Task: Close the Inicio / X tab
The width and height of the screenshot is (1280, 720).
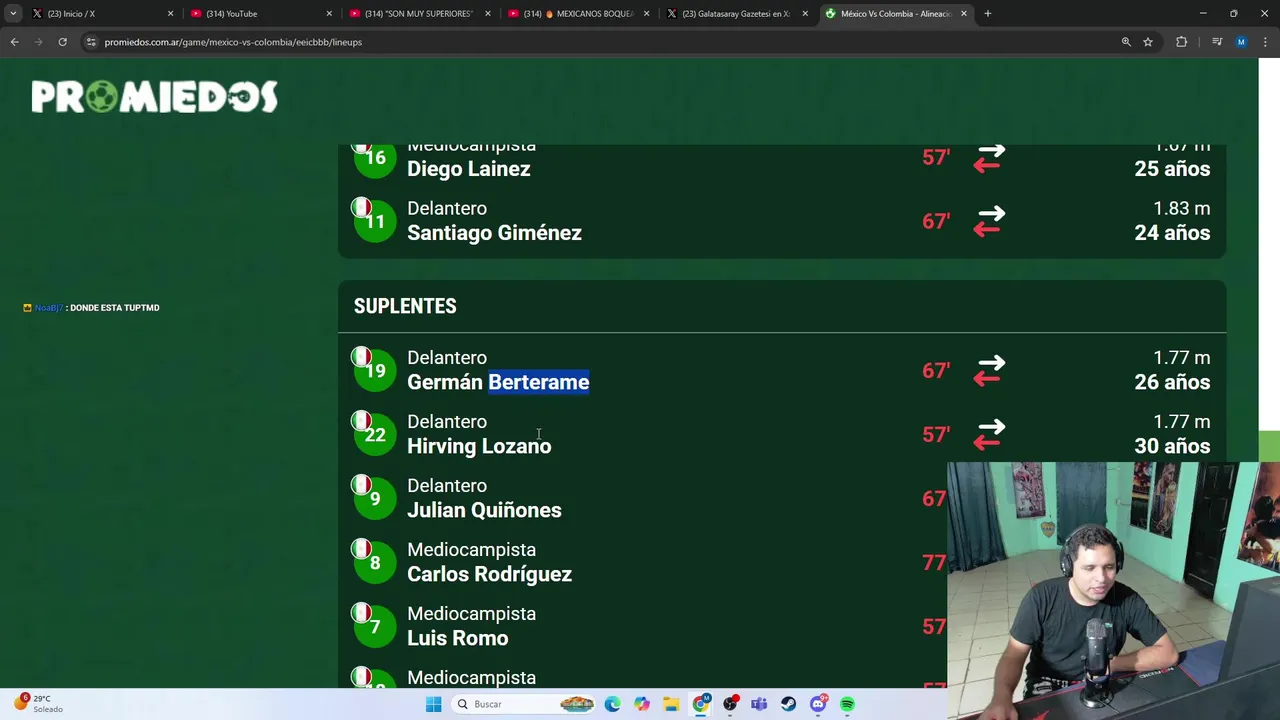Action: click(170, 14)
